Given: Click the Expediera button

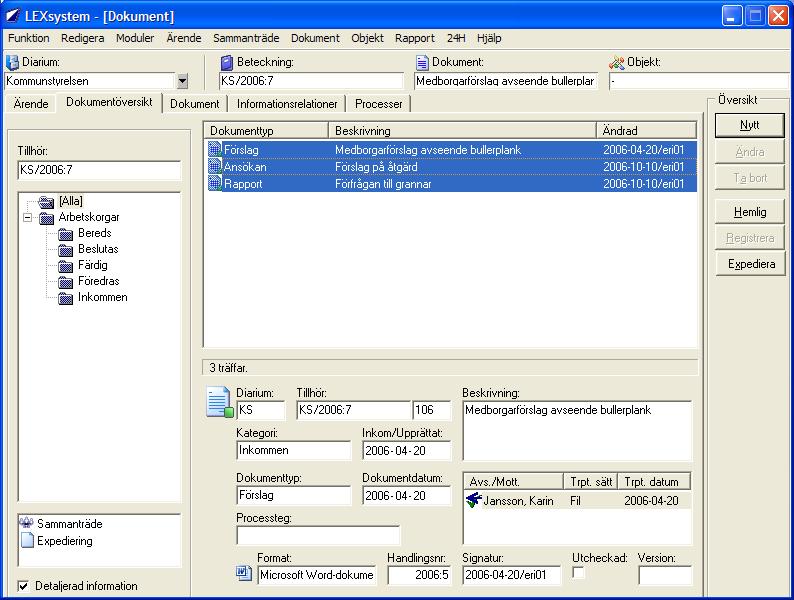Looking at the screenshot, I should 751,264.
